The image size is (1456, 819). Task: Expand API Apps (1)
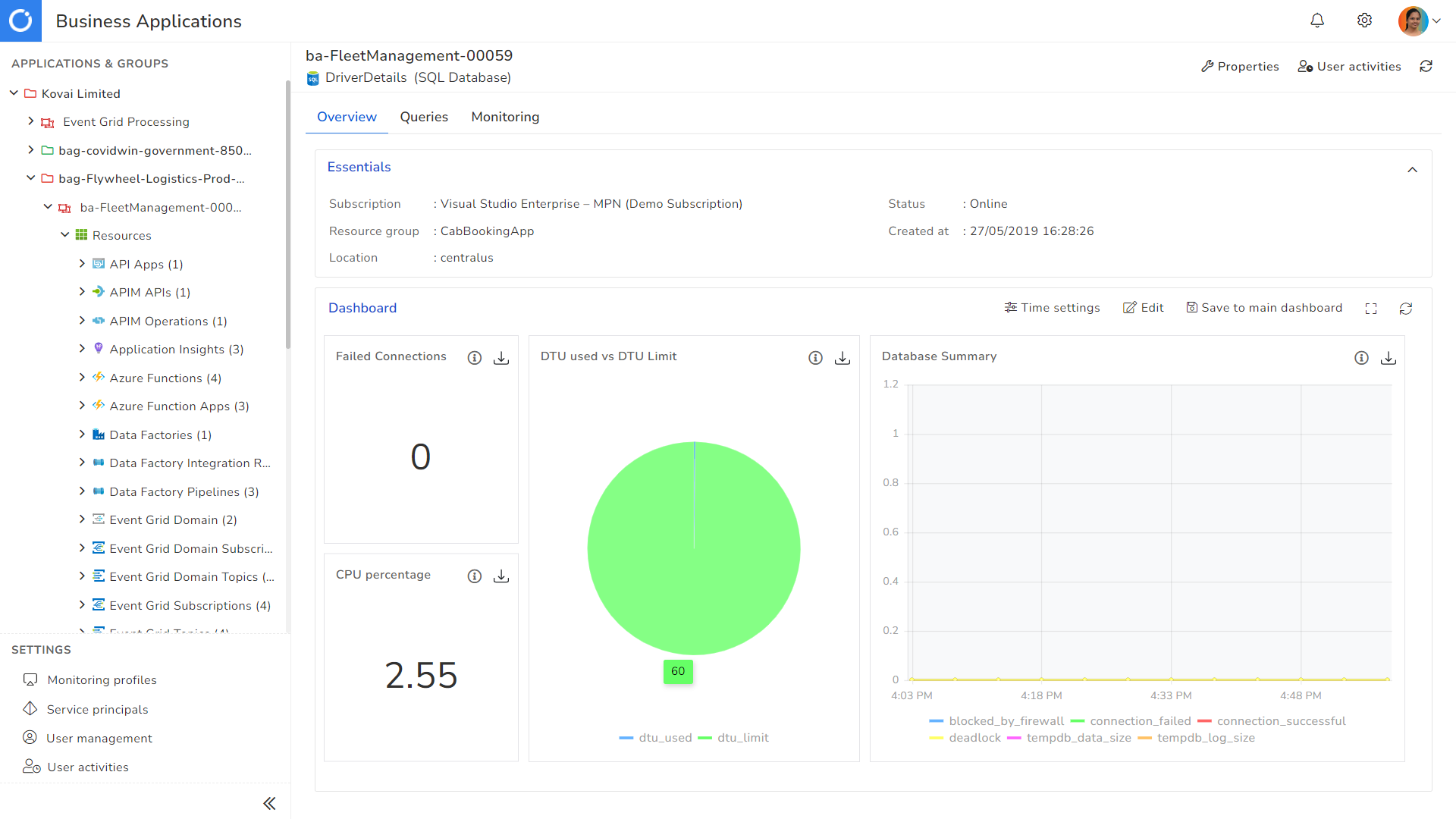82,264
